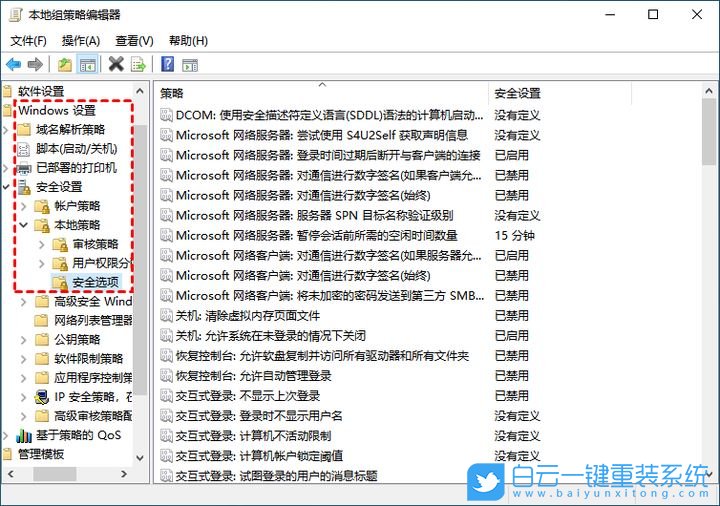Click policy icon beside 关机: 清除虚拟内存页面文件

pyautogui.click(x=166, y=315)
